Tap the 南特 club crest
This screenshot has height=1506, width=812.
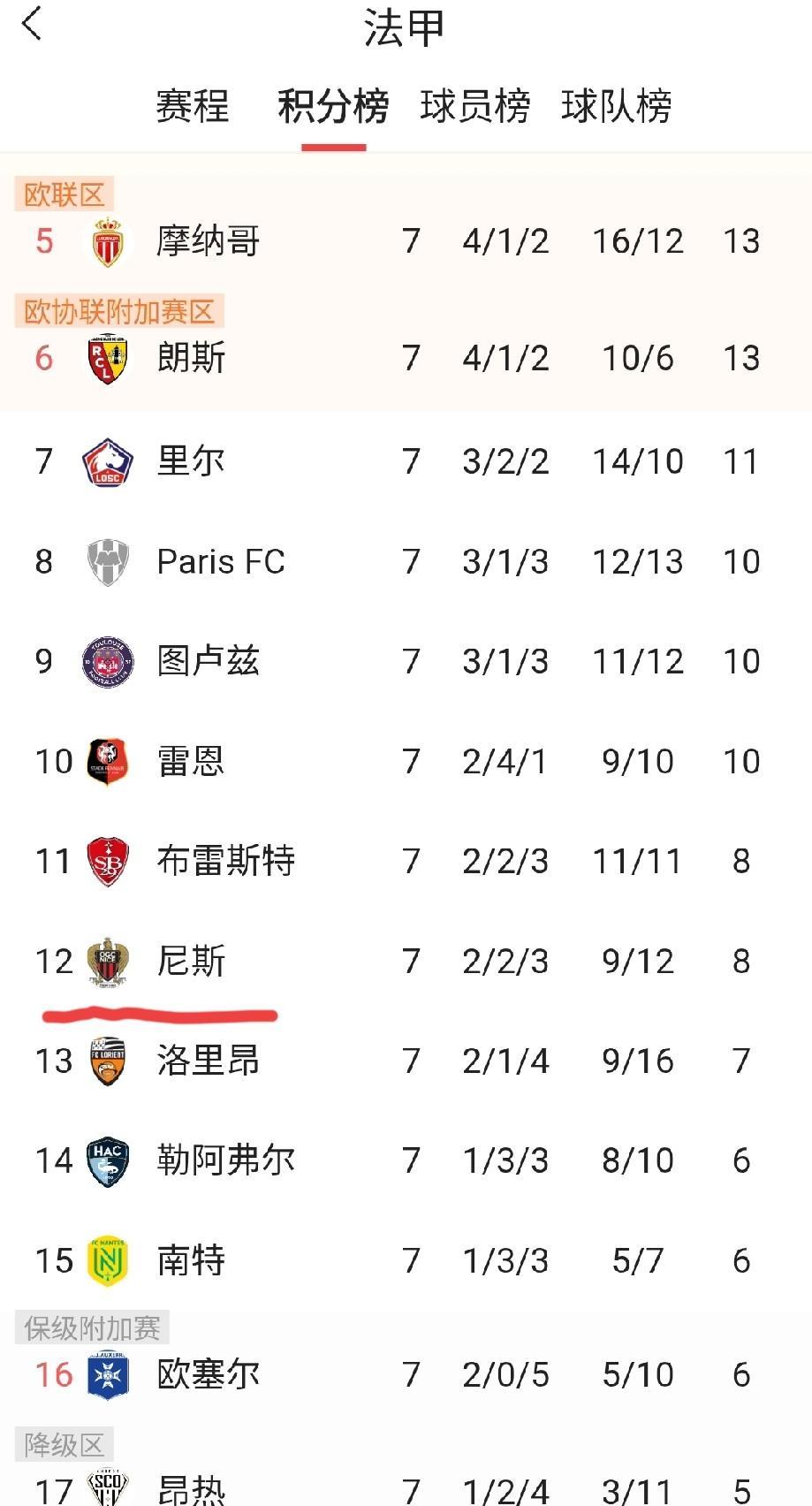click(107, 1261)
